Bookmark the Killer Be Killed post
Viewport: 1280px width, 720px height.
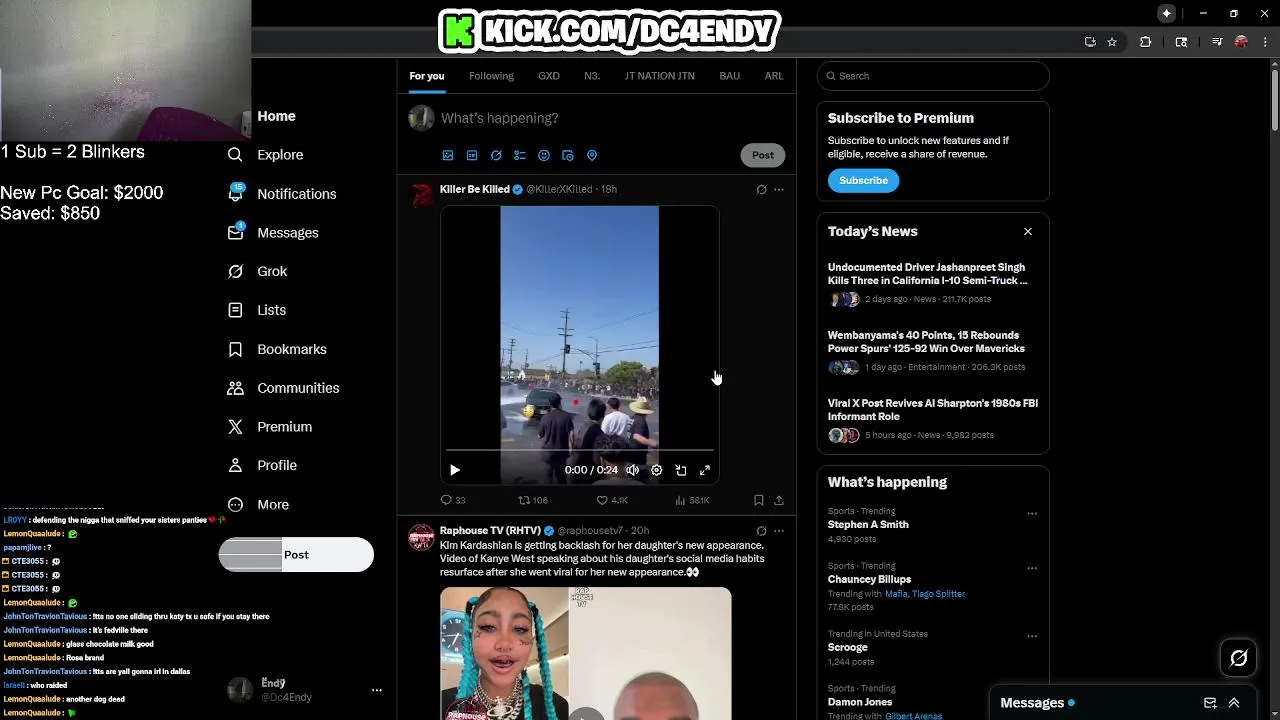[x=759, y=500]
